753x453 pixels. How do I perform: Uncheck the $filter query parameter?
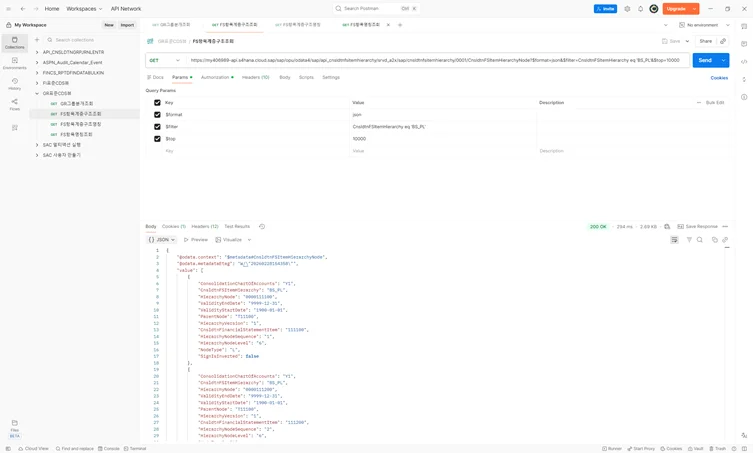157,127
